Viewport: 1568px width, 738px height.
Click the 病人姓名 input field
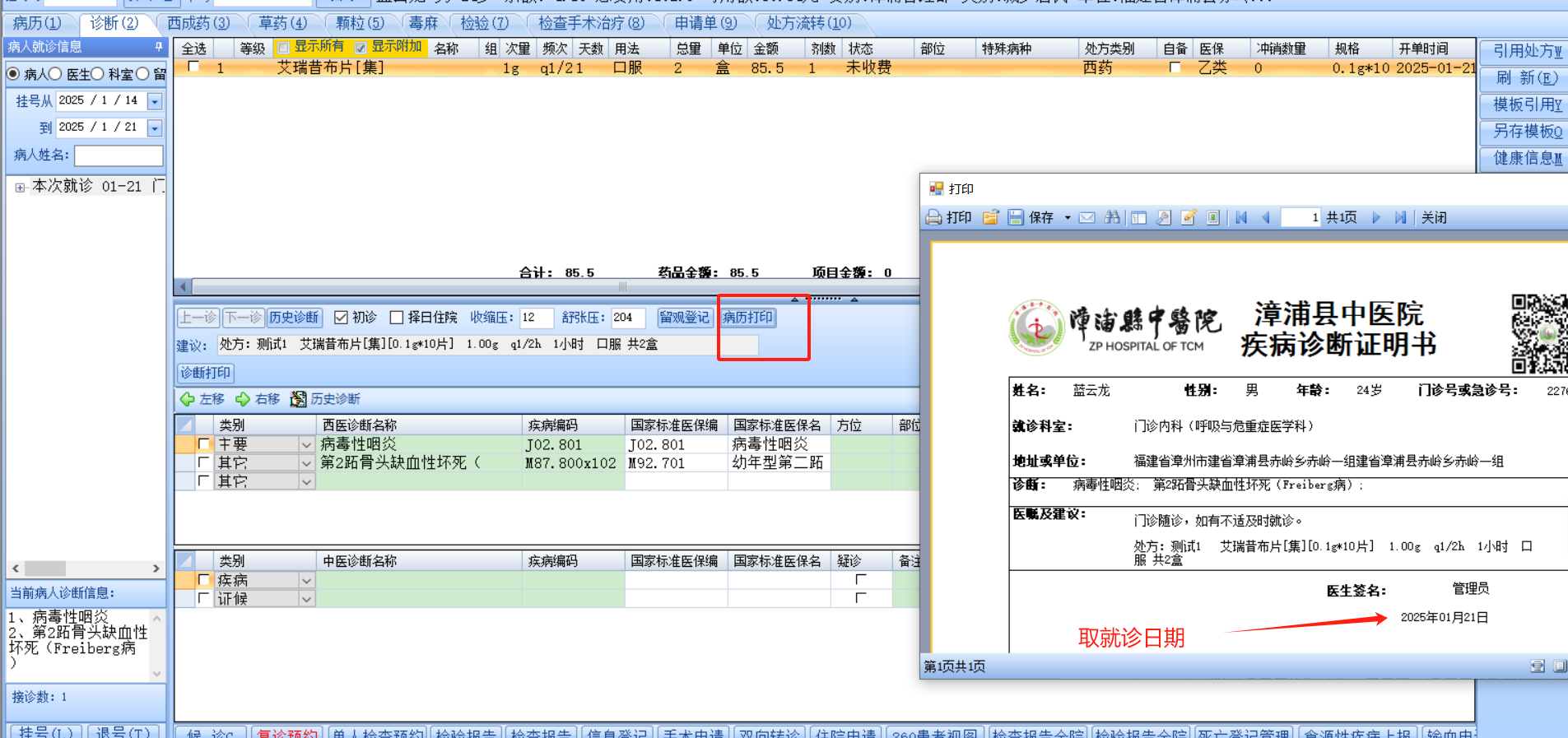tap(119, 155)
